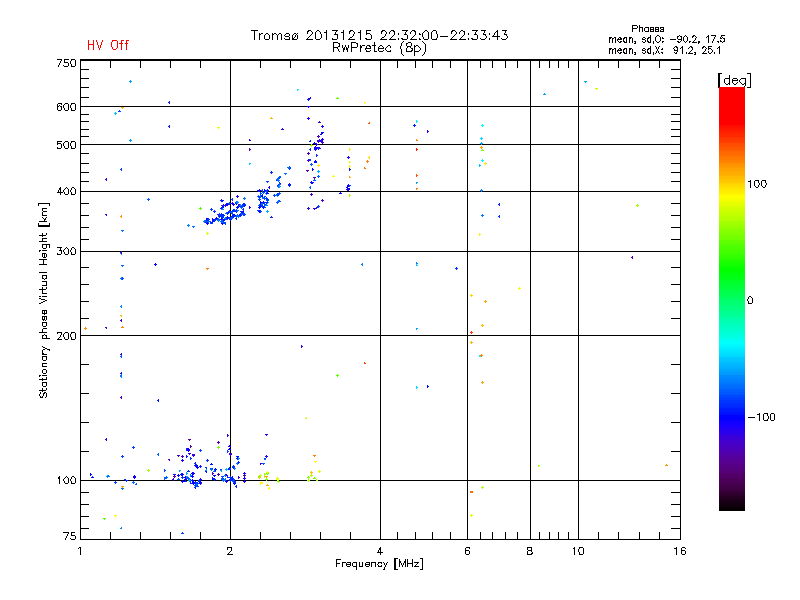
Task: Click the "Phases" heading
Action: [x=647, y=29]
